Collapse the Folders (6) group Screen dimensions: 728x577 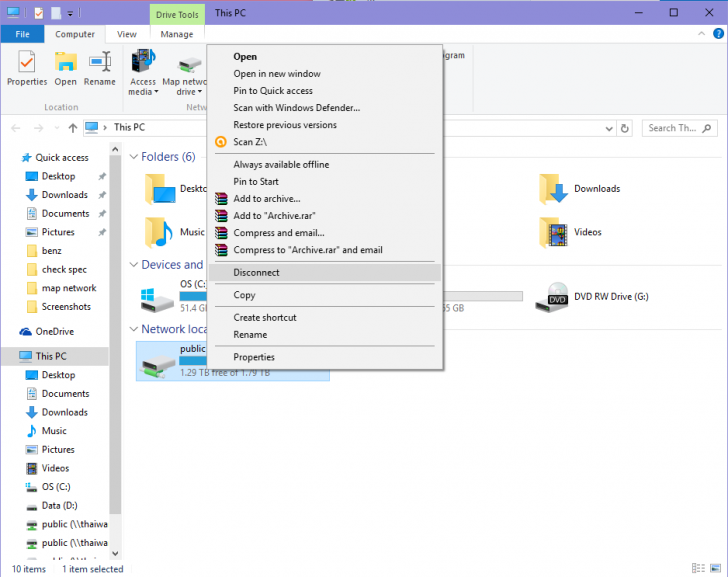coord(134,157)
